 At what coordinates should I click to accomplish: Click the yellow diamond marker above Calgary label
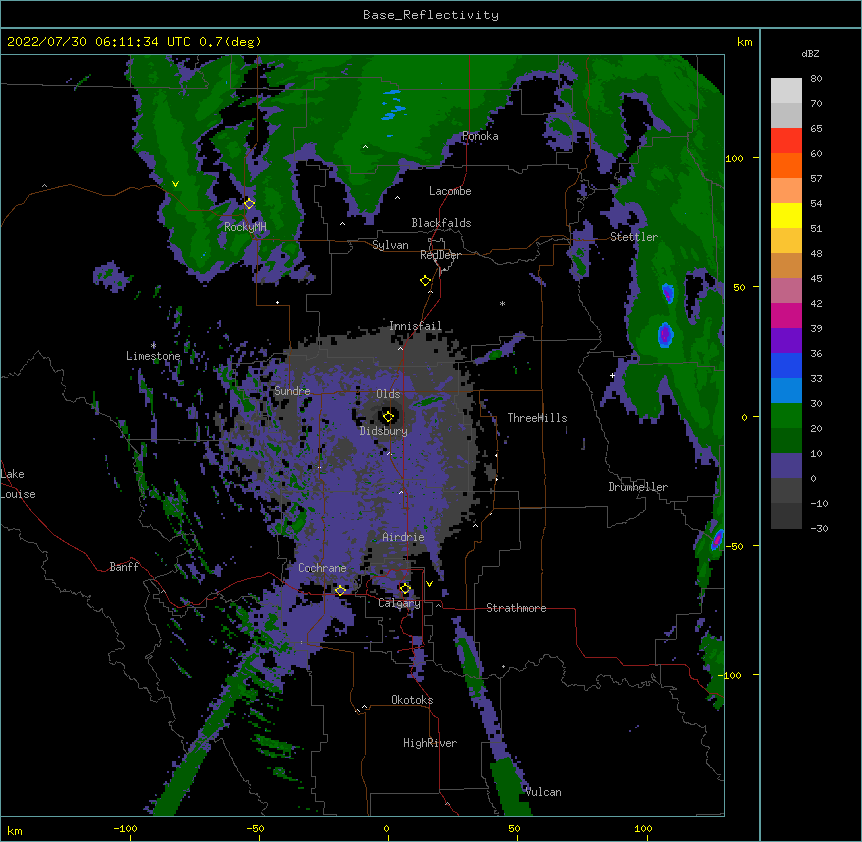pos(405,589)
